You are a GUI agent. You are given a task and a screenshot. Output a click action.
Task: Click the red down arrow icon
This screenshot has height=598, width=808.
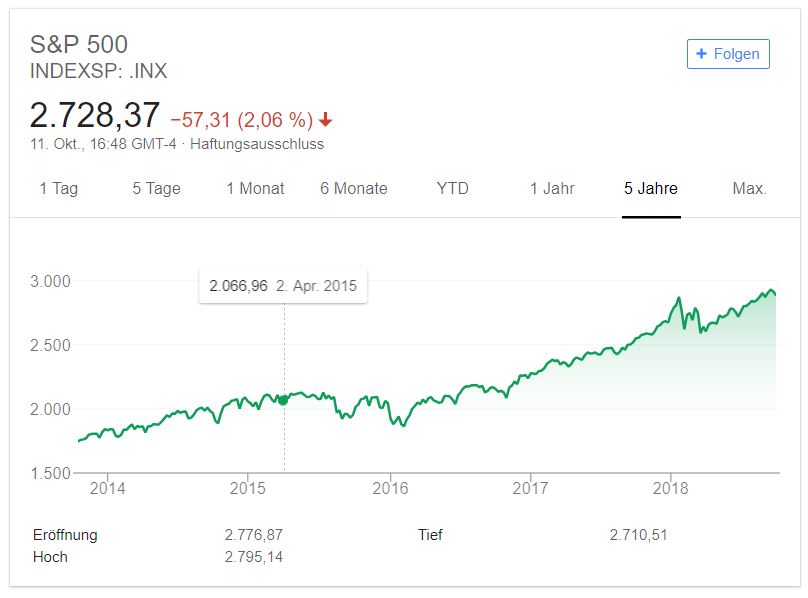[326, 120]
